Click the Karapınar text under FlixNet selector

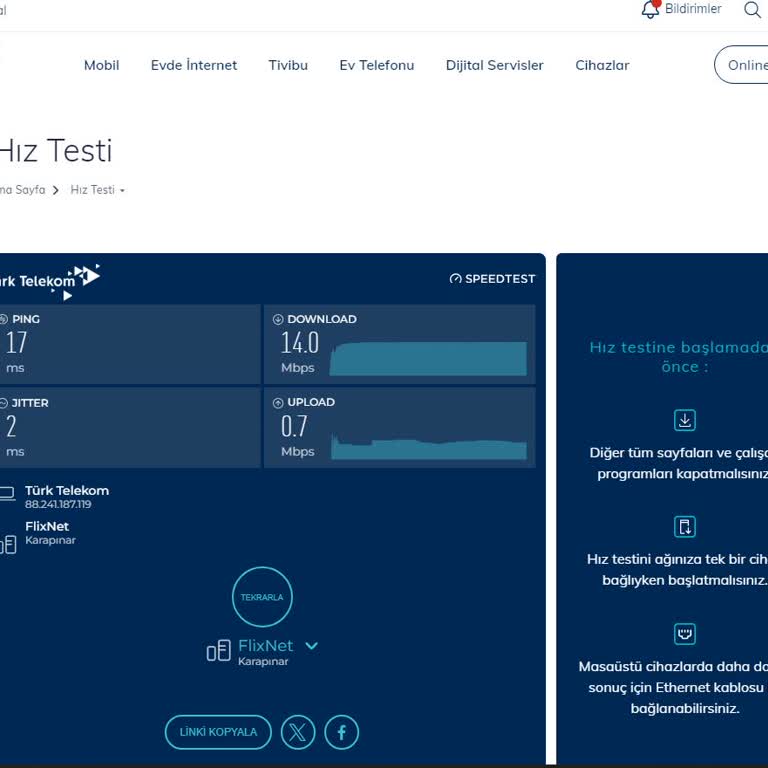click(x=263, y=661)
